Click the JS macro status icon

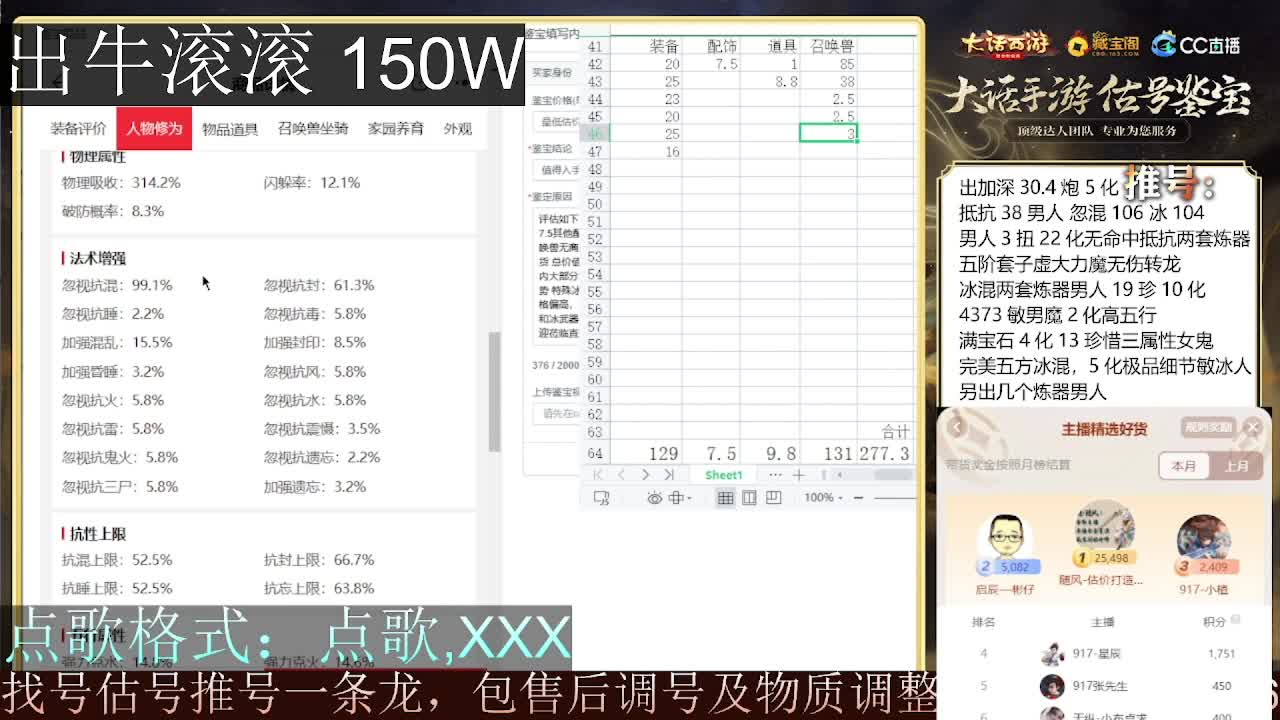pyautogui.click(x=601, y=498)
